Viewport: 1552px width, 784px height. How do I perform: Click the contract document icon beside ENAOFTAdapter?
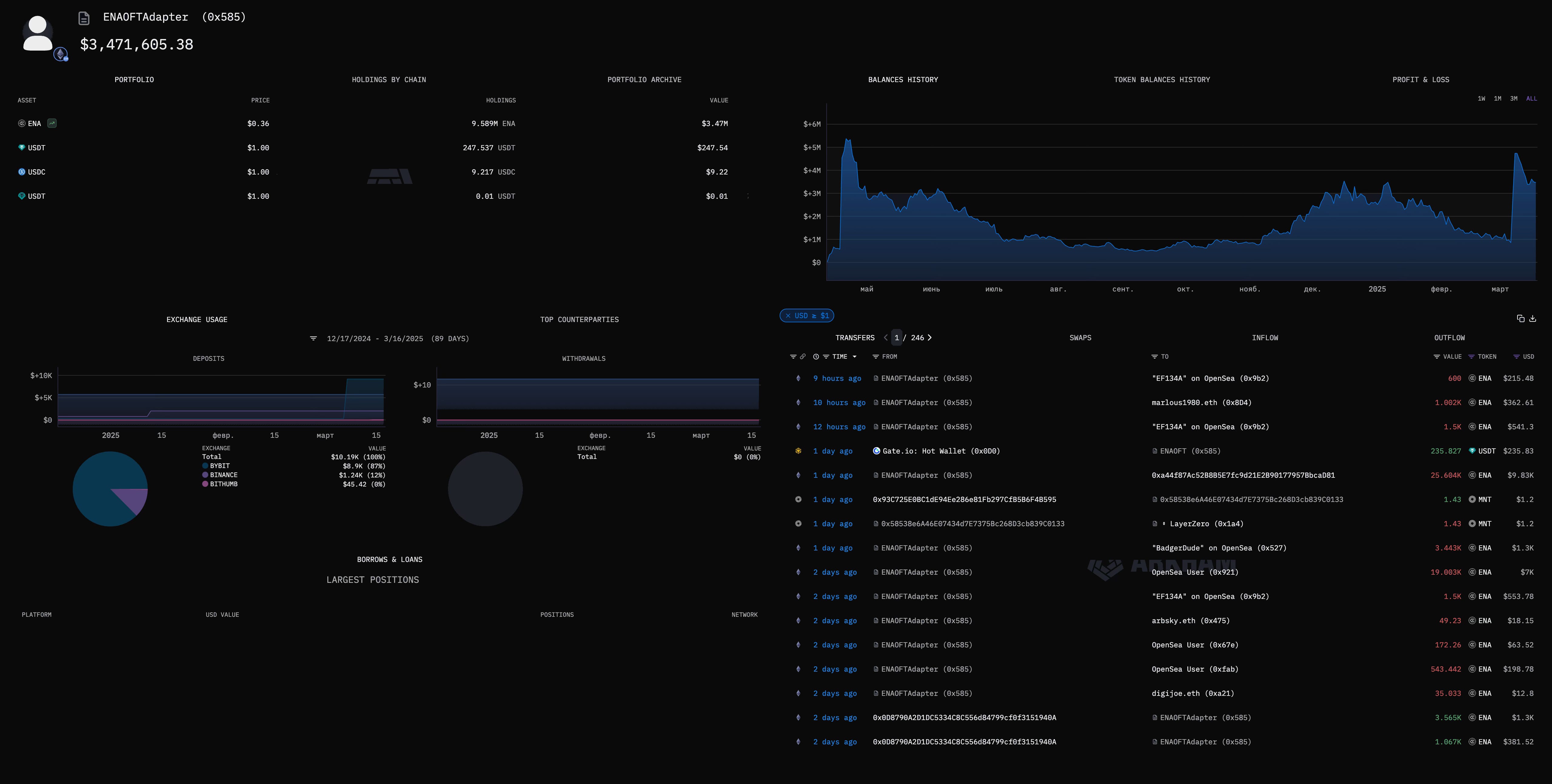tap(84, 18)
